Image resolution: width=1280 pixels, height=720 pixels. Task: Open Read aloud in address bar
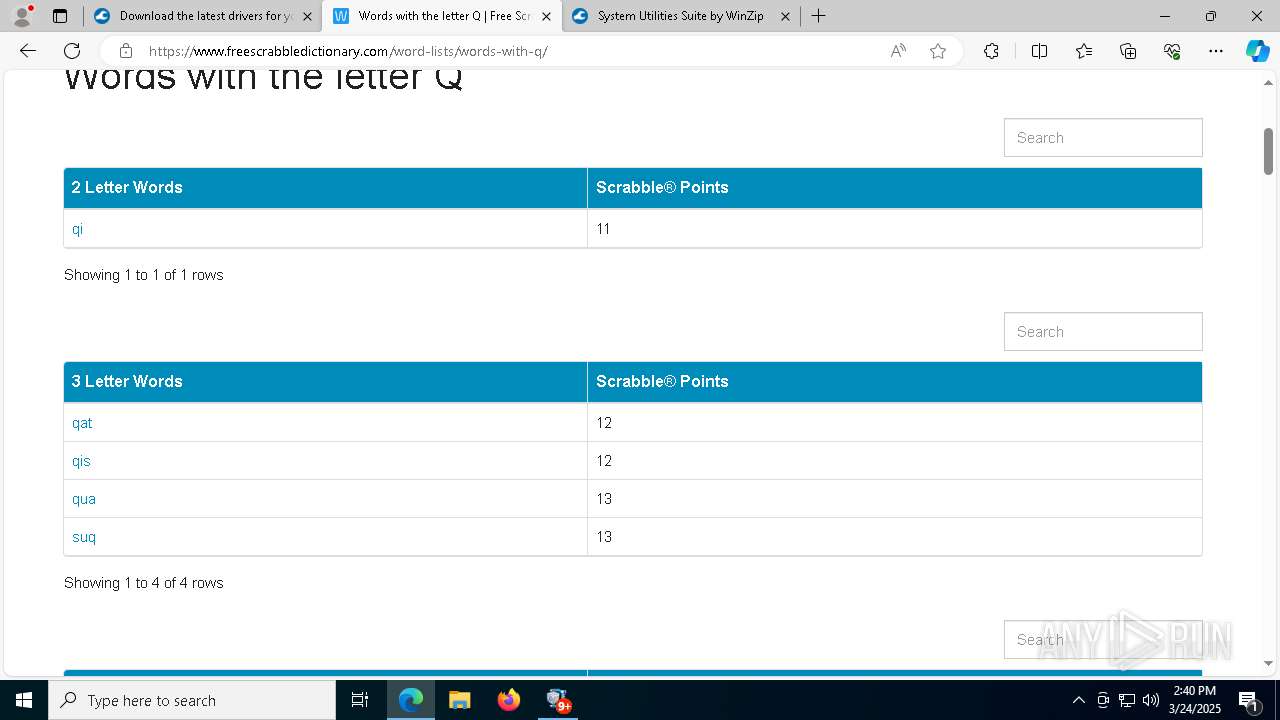click(898, 51)
